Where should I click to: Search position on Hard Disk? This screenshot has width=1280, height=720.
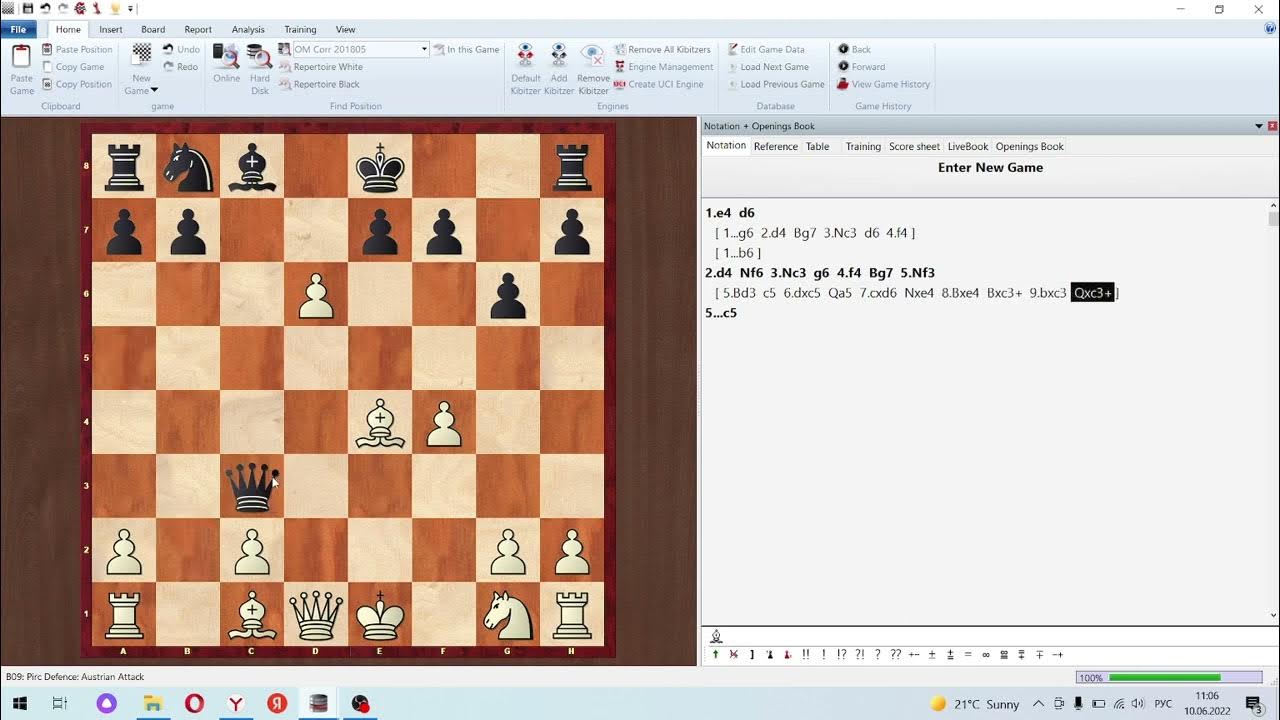260,69
